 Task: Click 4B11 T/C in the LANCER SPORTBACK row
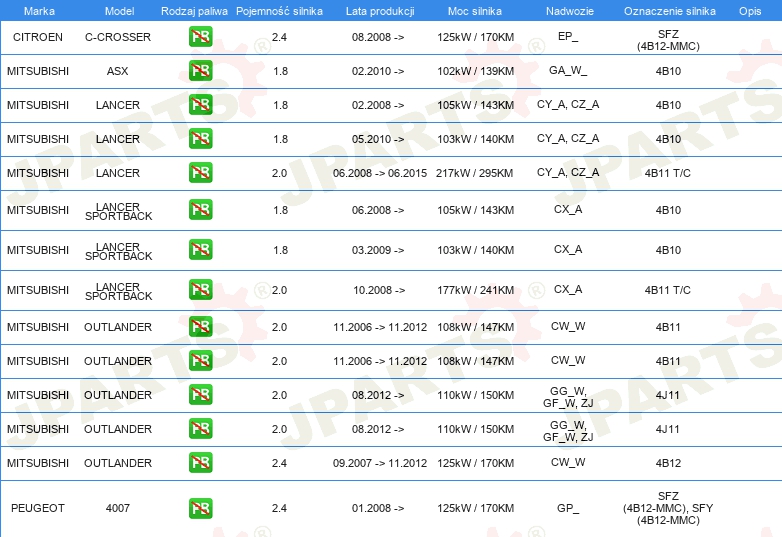(668, 290)
